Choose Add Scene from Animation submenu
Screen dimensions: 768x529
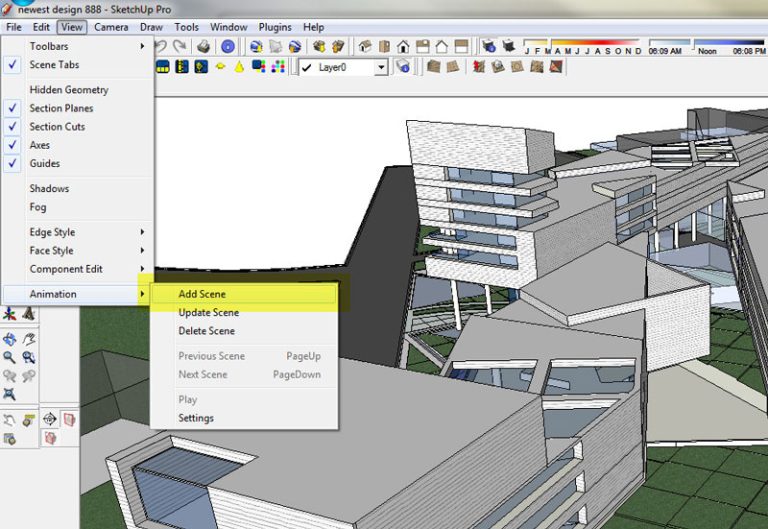[202, 294]
